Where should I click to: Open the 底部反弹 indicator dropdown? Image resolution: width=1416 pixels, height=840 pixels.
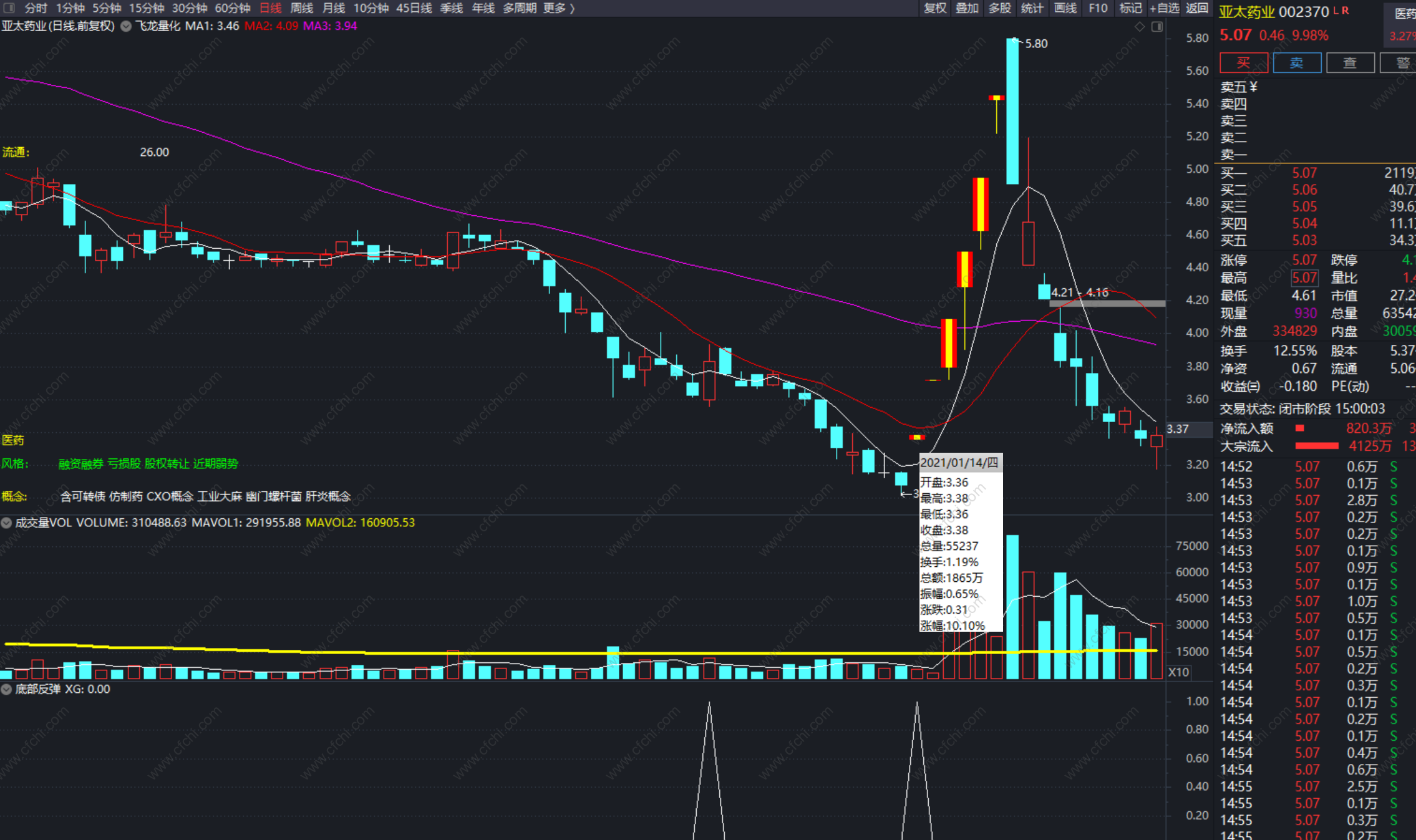tap(6, 689)
